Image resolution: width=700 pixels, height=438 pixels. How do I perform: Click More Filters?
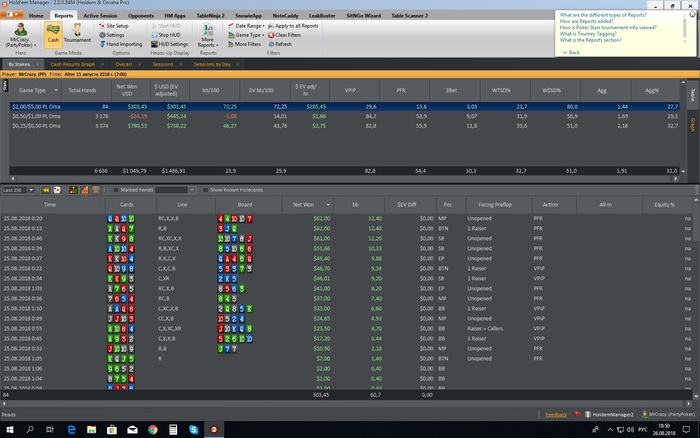[x=244, y=44]
